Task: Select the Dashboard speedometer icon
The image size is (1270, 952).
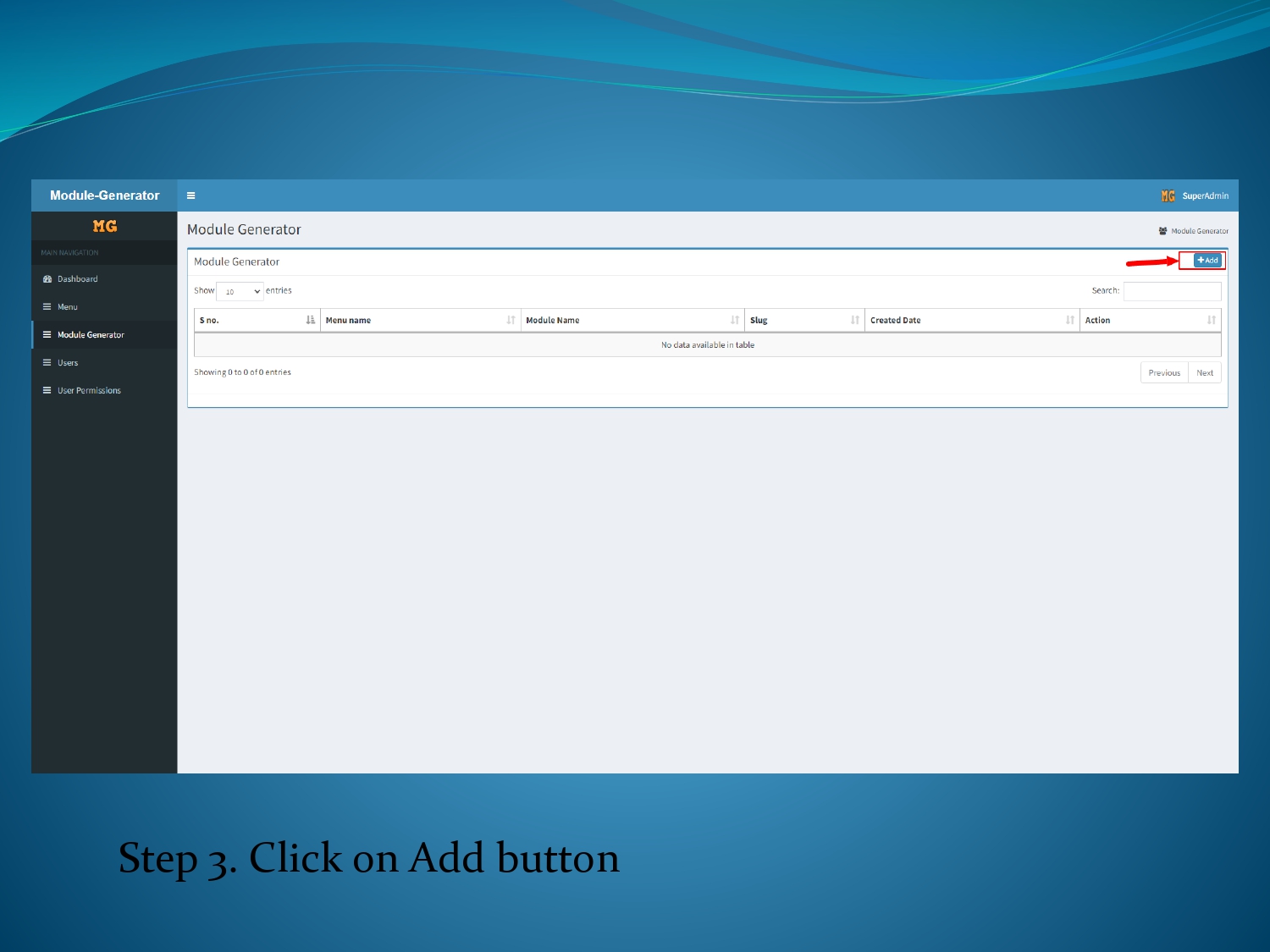Action: tap(47, 278)
